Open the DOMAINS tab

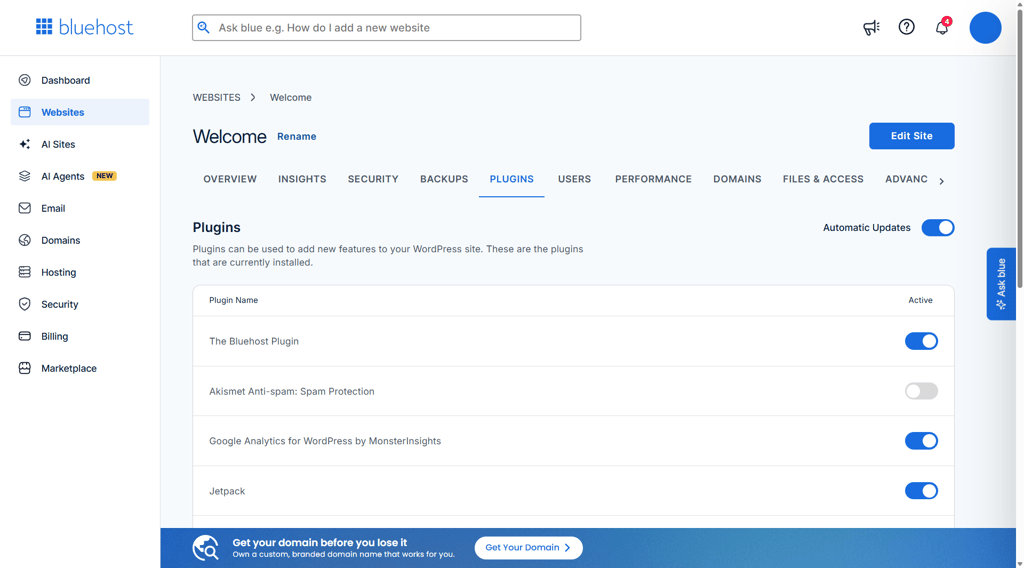click(x=737, y=179)
